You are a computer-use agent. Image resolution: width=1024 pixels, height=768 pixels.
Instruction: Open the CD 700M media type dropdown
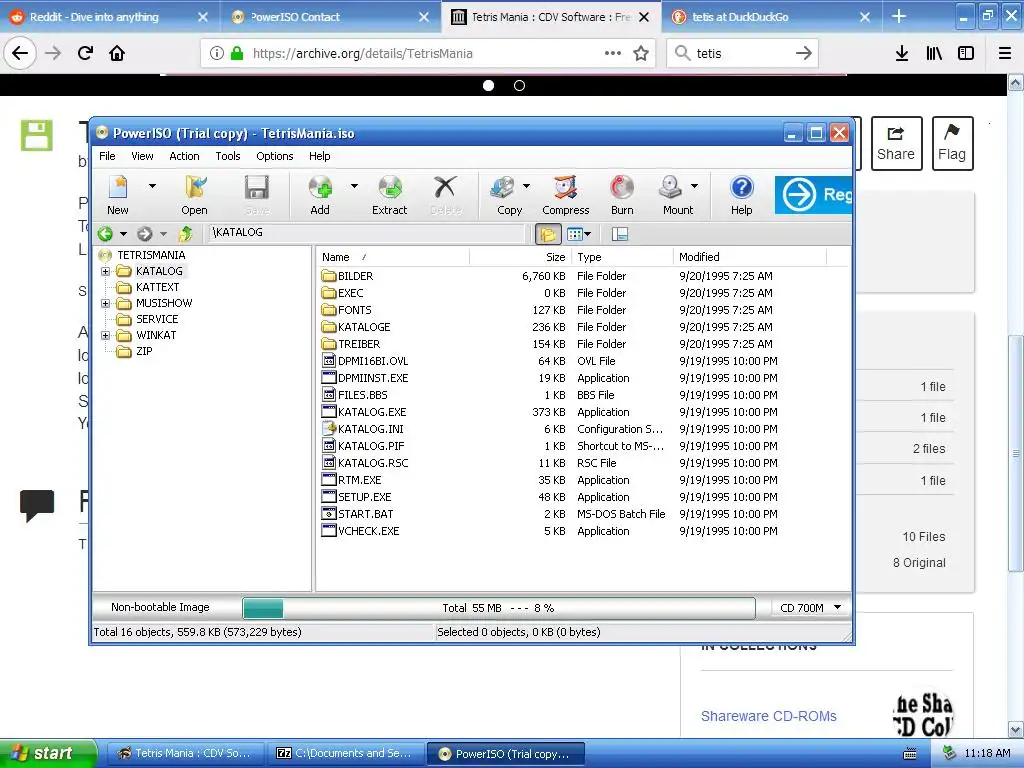coord(810,608)
